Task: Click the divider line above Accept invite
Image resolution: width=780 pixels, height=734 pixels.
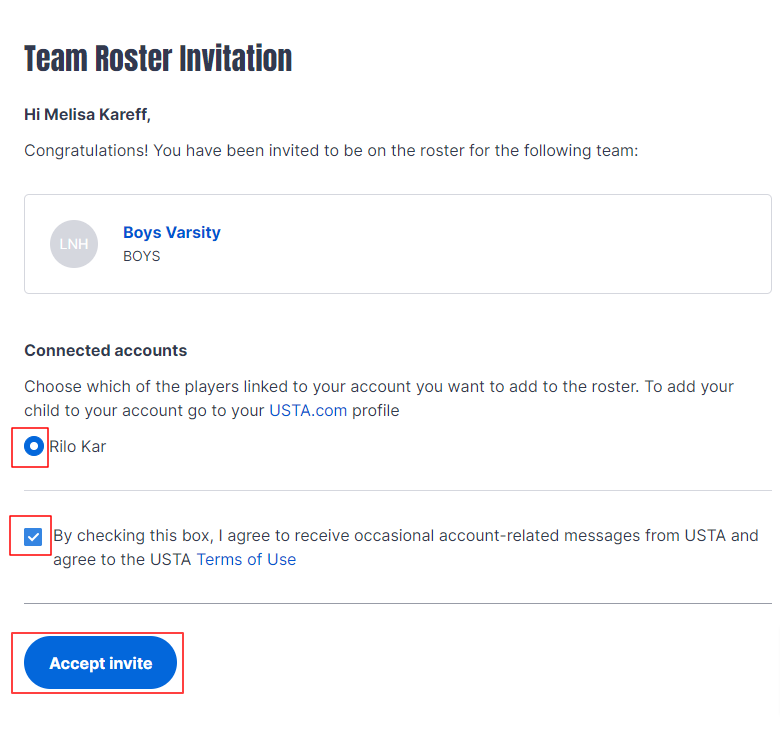Action: 398,604
